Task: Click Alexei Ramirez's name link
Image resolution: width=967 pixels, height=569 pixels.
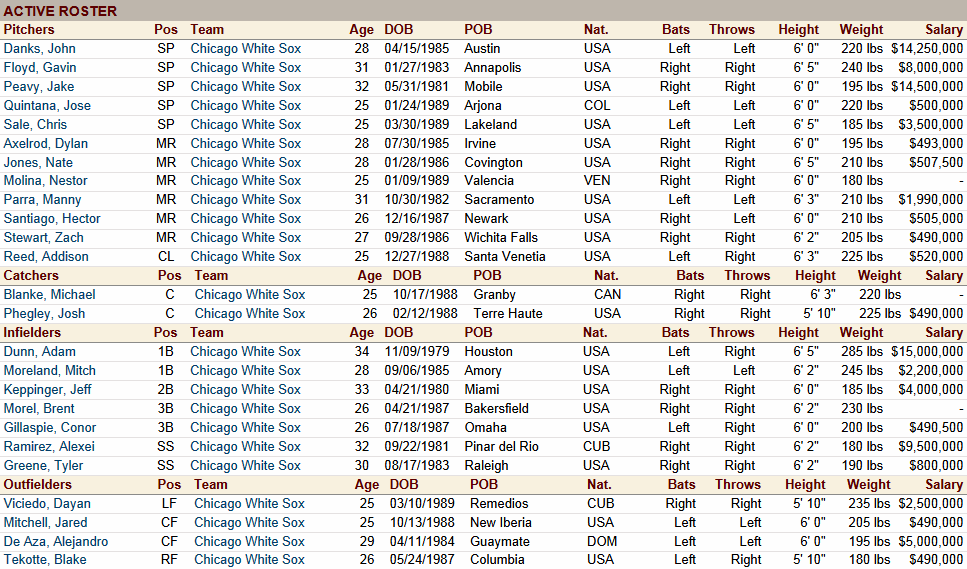Action: coord(49,446)
